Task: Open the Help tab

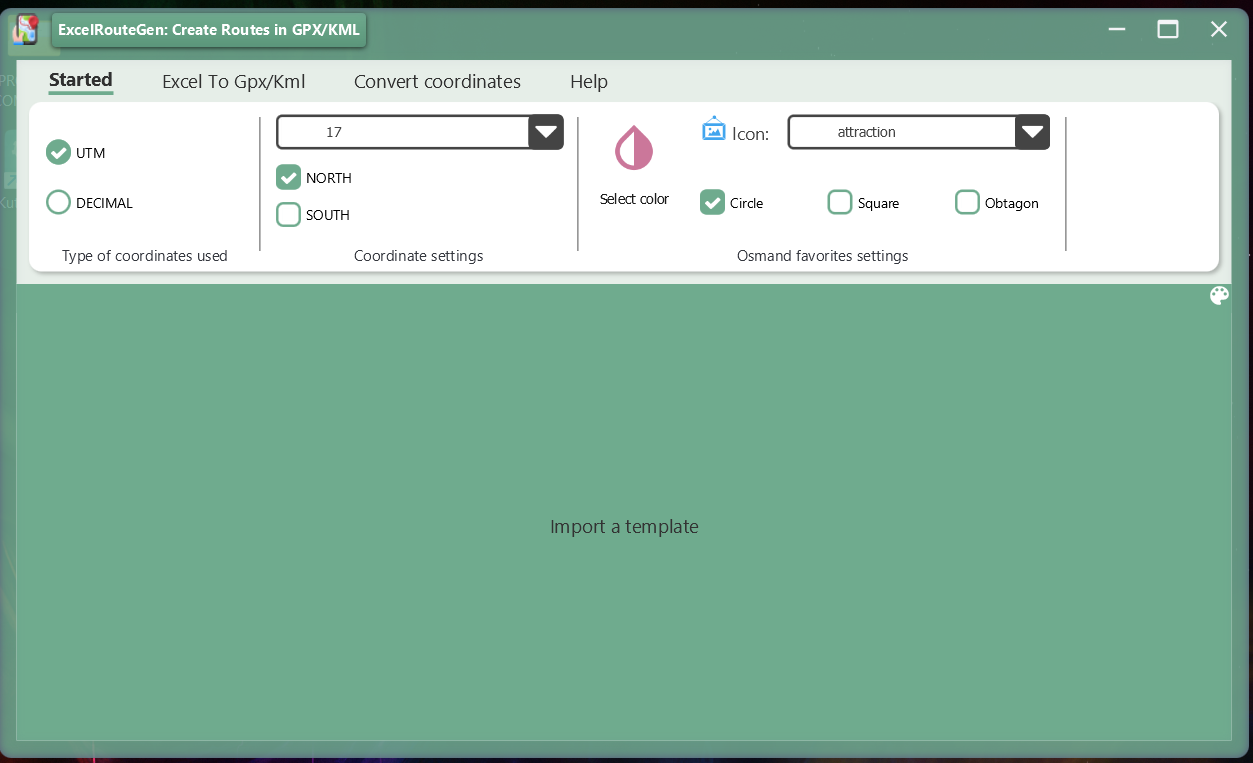Action: tap(589, 81)
